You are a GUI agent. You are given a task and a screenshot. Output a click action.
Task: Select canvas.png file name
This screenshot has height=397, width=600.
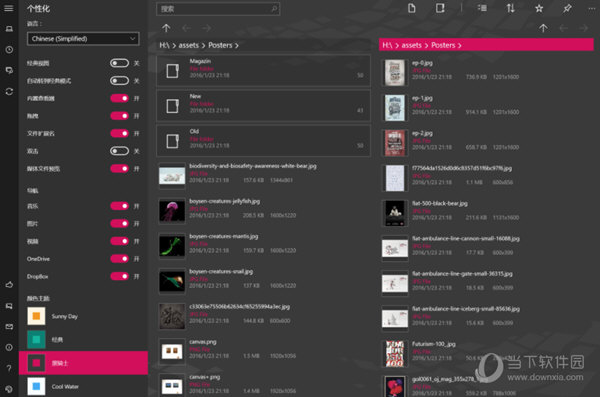click(203, 341)
